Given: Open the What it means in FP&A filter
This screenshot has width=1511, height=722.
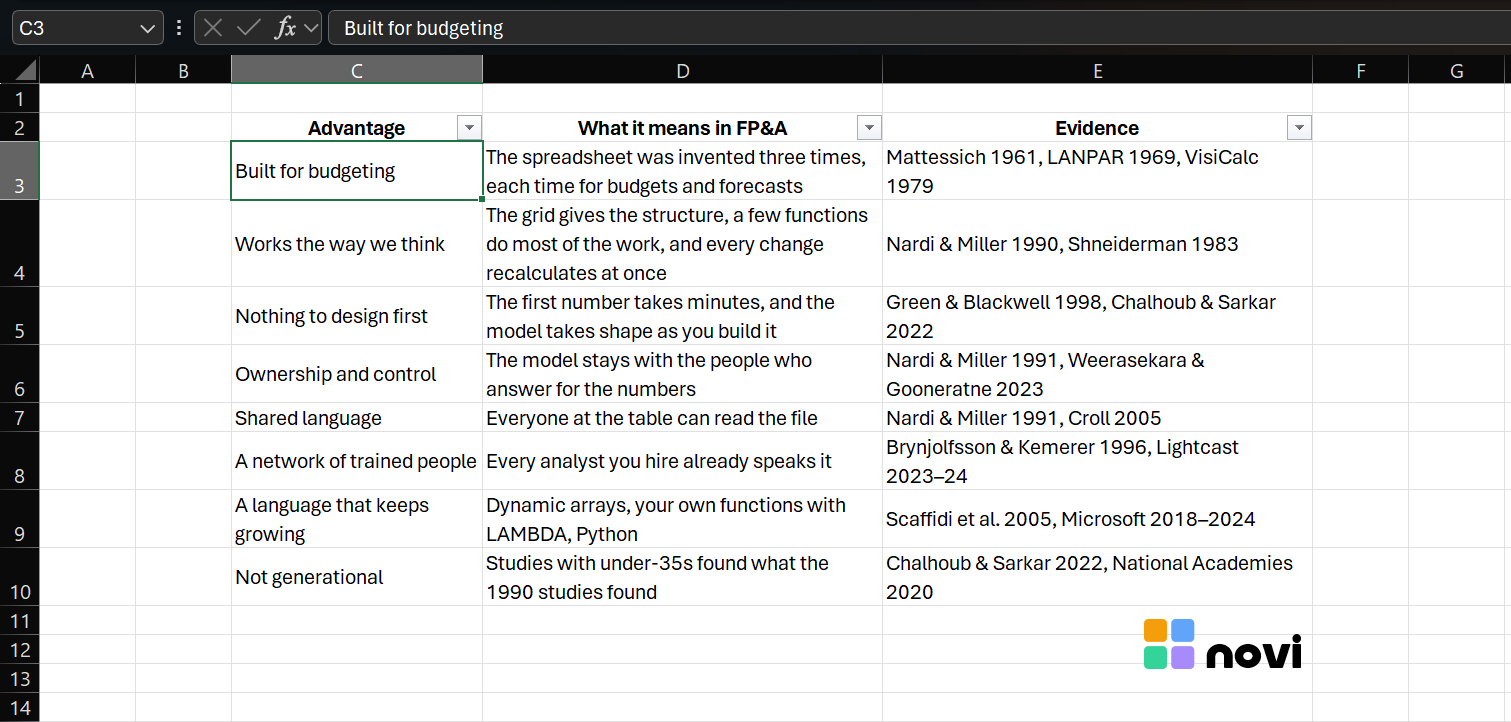Looking at the screenshot, I should pyautogui.click(x=869, y=127).
